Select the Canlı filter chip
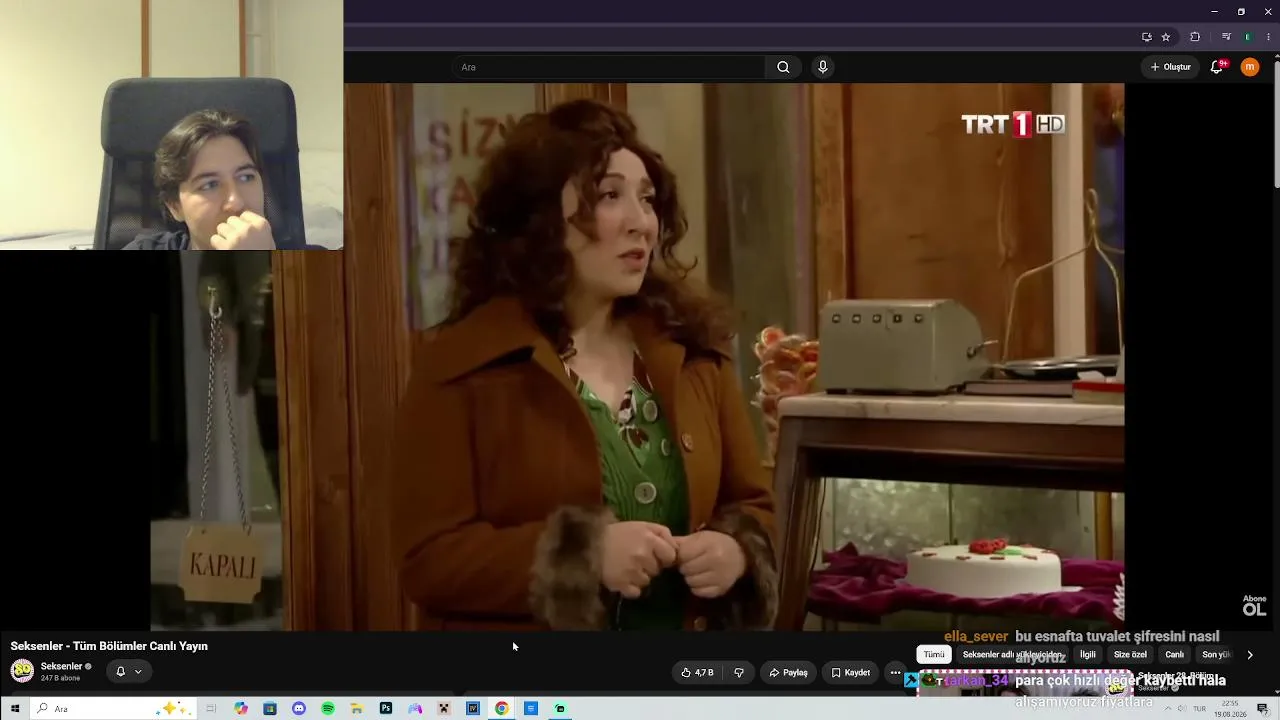Screen dimensions: 1280x720 [1175, 655]
